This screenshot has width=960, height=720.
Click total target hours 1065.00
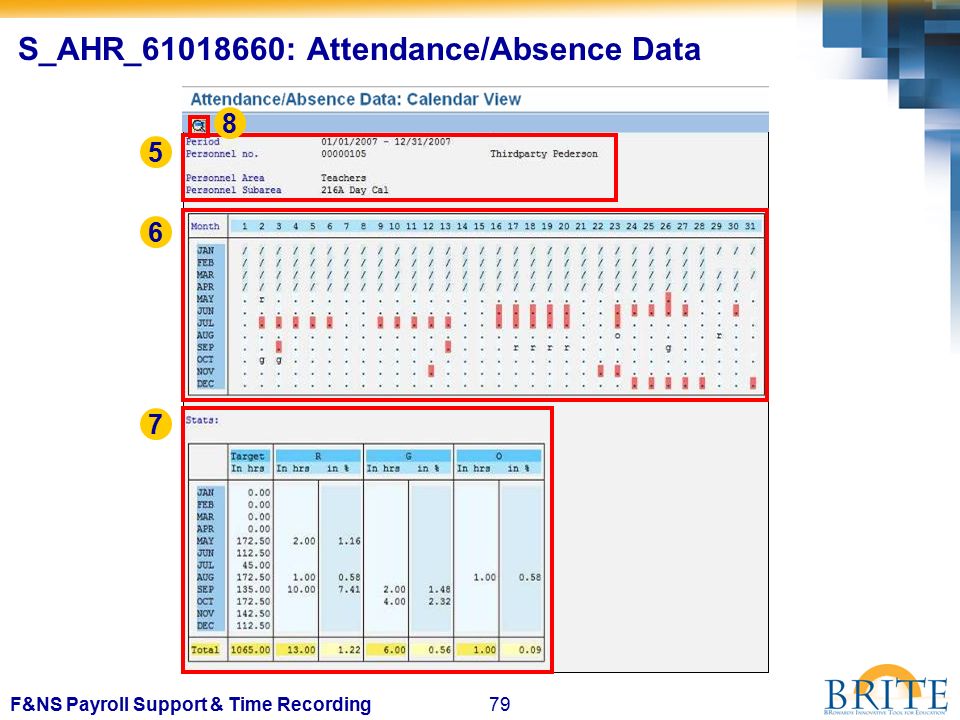250,650
